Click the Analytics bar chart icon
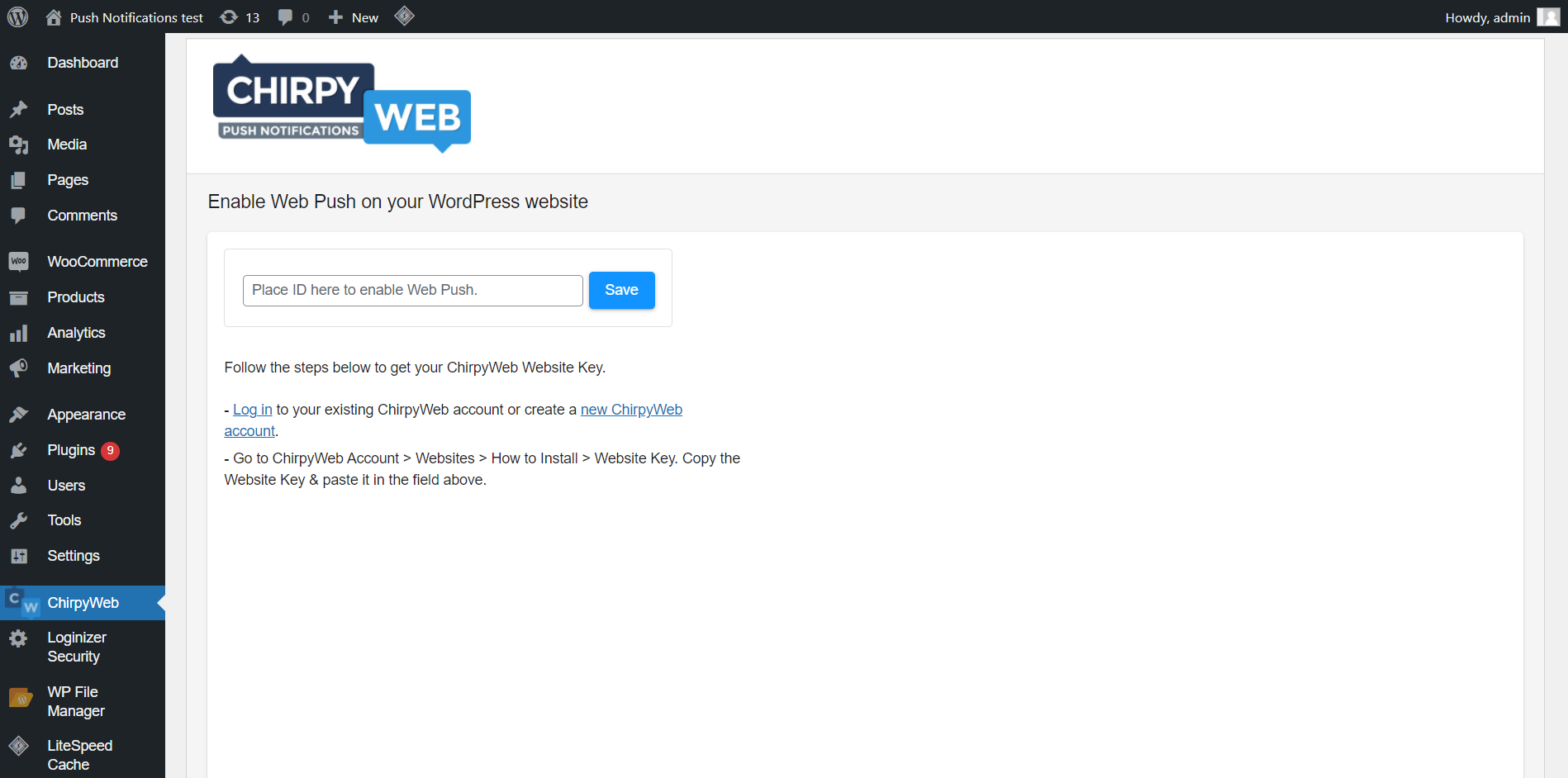The width and height of the screenshot is (1568, 778). 18,333
